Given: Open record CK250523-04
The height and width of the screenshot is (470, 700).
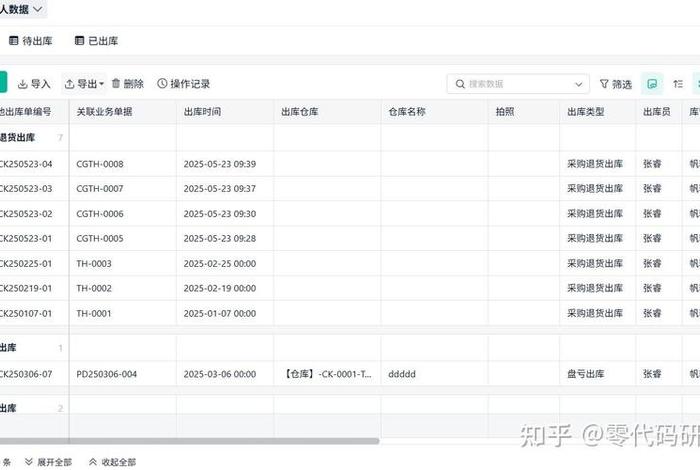Looking at the screenshot, I should 26,164.
